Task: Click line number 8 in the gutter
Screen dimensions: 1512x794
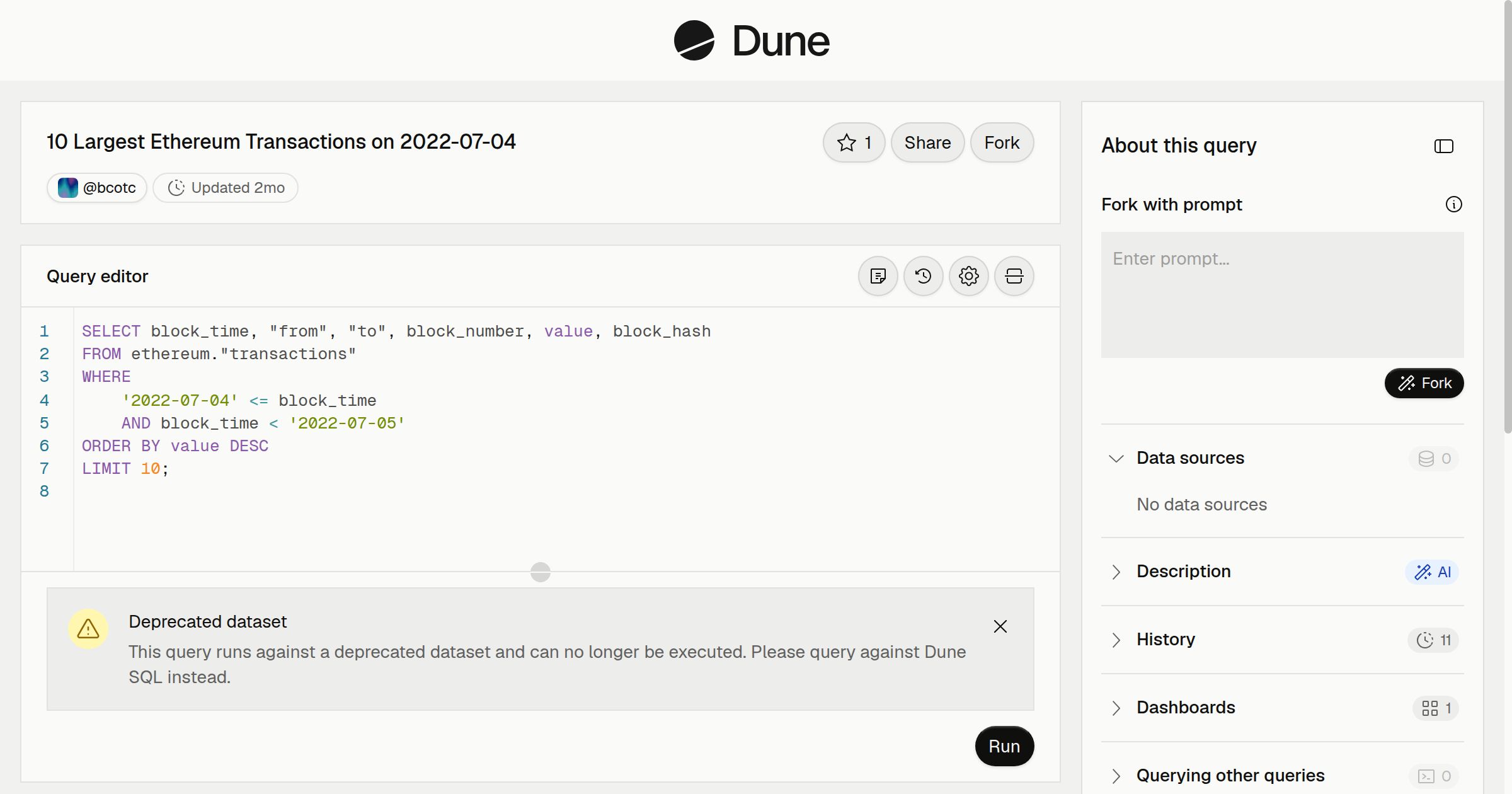Action: [x=44, y=492]
